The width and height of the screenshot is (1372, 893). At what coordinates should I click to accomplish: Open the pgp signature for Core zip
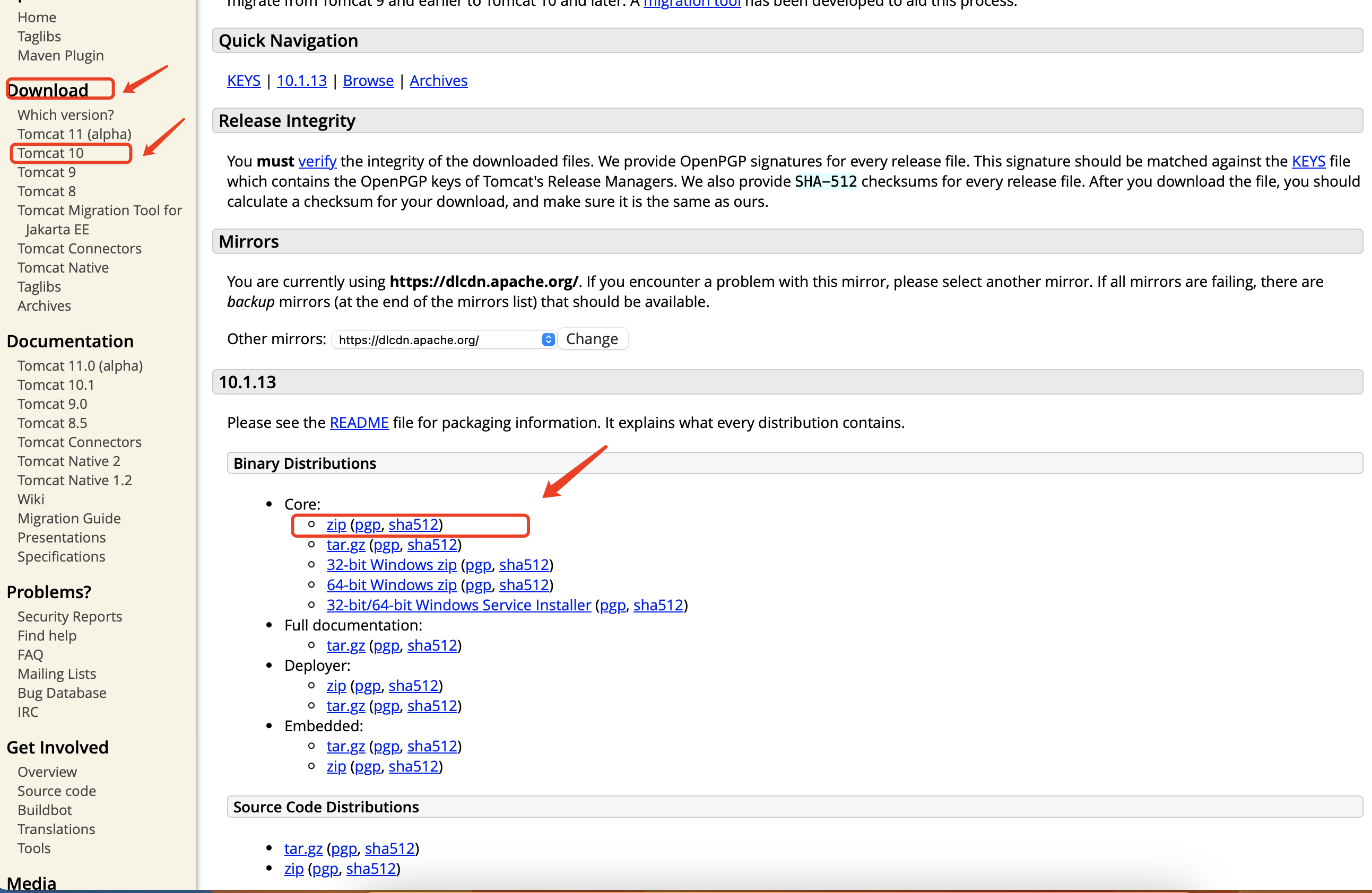368,525
